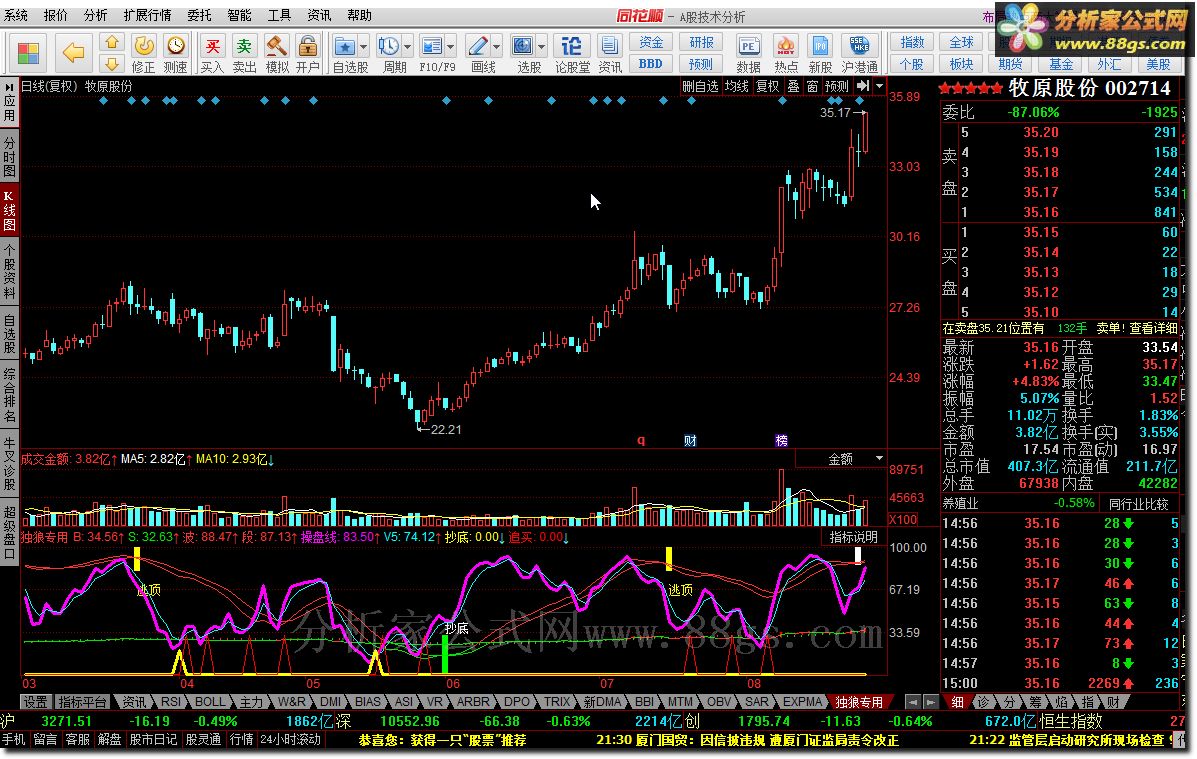Switch to the 分时图 sidebar tab
This screenshot has height=759, width=1197.
click(9, 156)
